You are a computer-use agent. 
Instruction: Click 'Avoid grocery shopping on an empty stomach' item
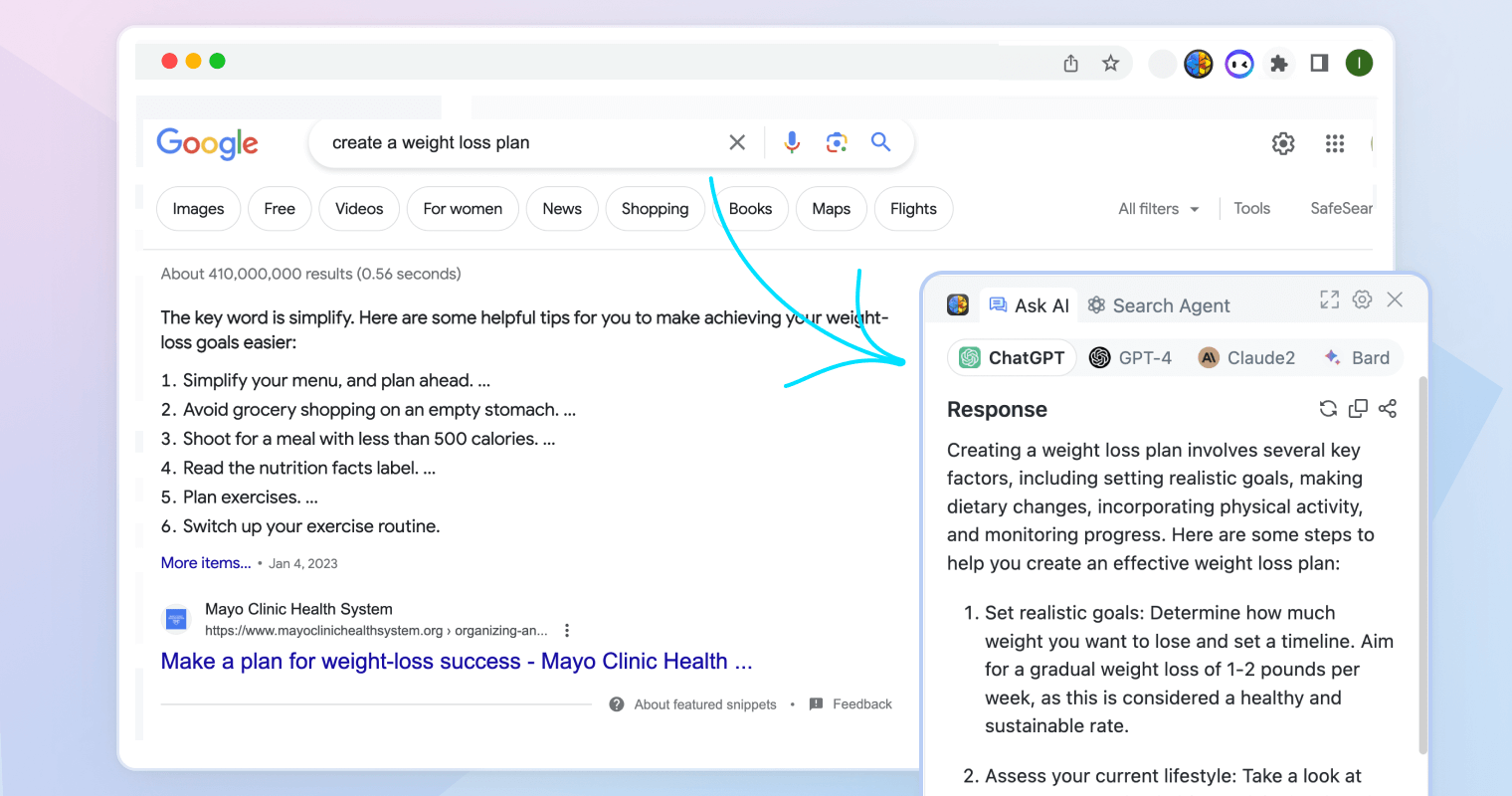(x=379, y=410)
